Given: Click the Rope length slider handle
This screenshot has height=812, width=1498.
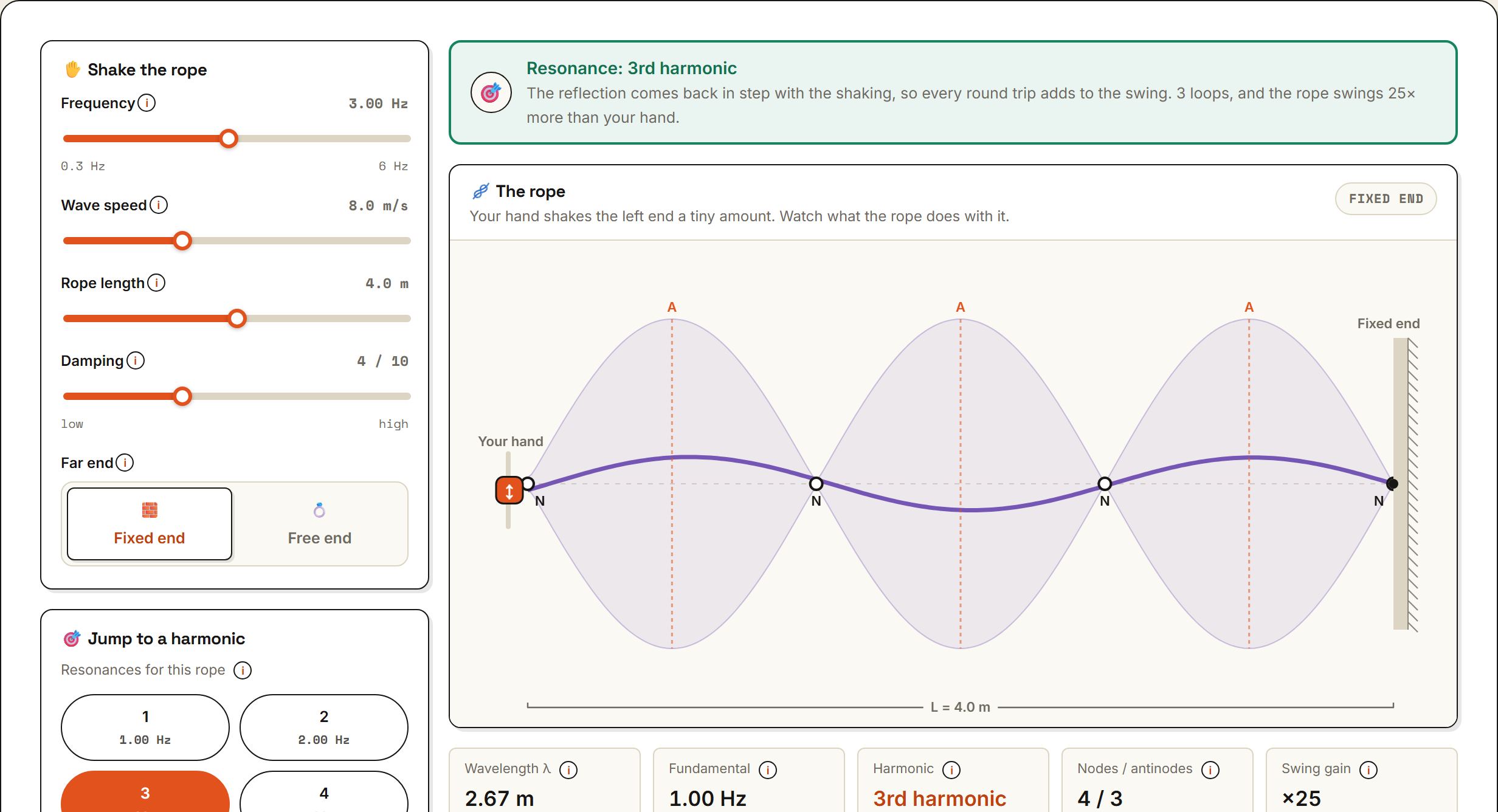Looking at the screenshot, I should click(237, 318).
